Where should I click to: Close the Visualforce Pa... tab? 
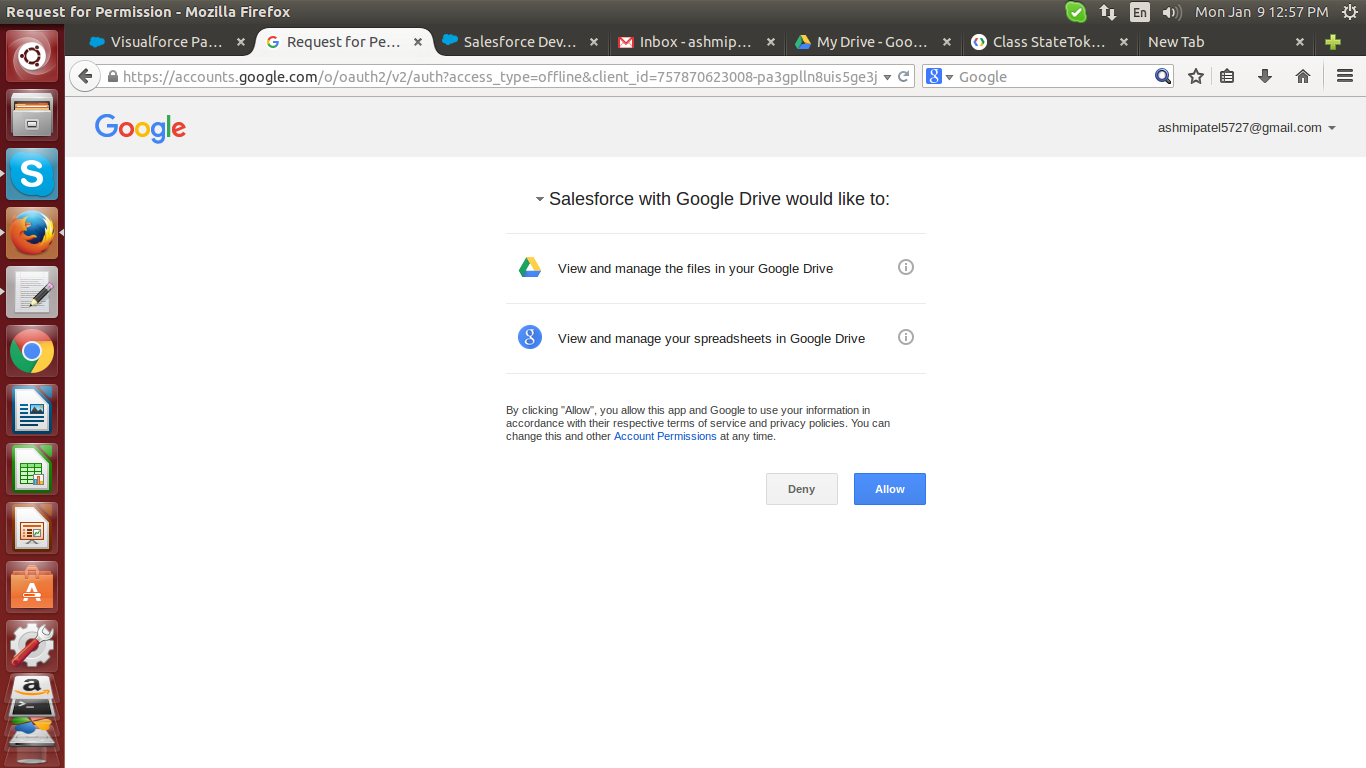click(x=241, y=42)
